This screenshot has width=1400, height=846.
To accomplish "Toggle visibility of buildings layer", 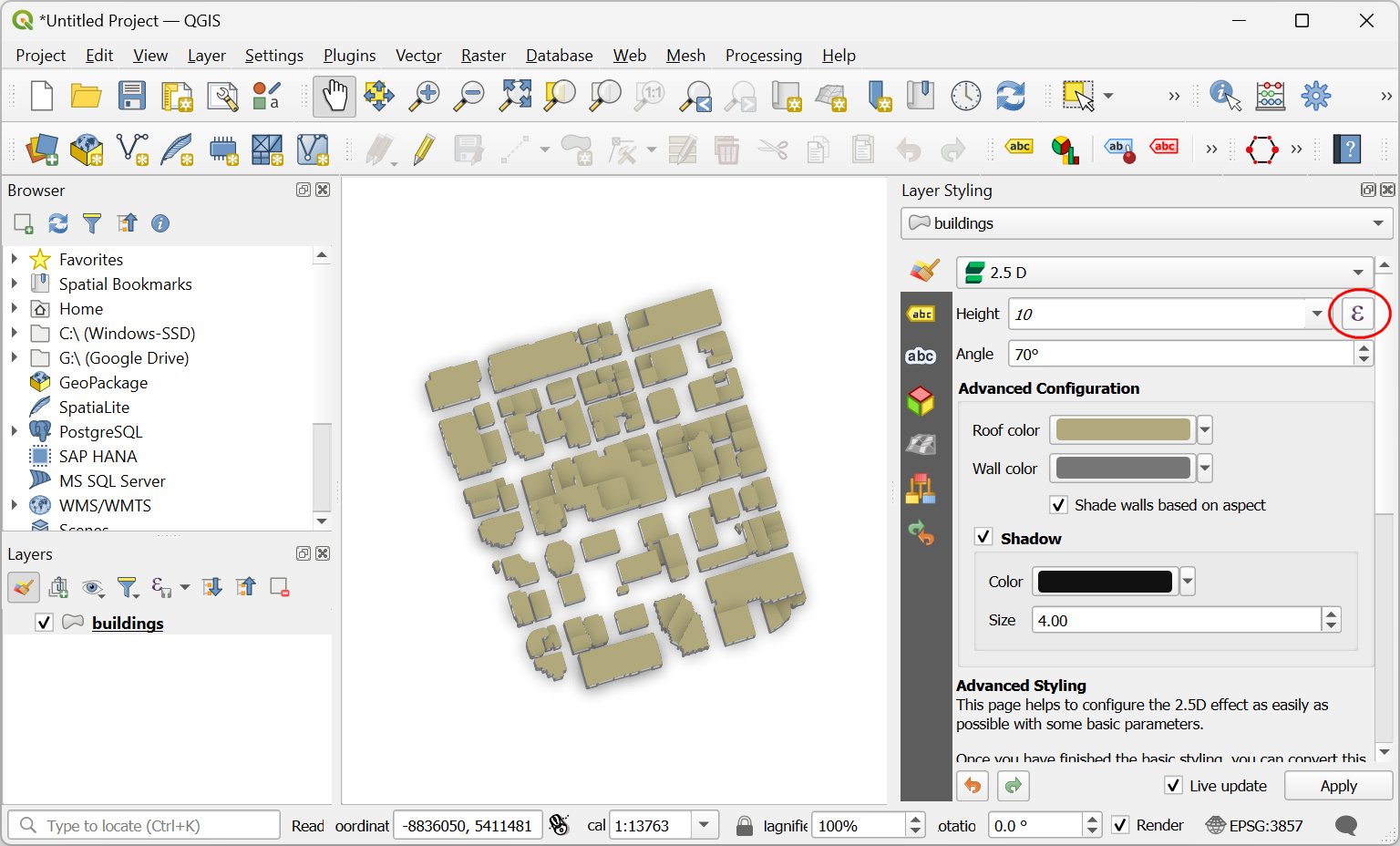I will [x=44, y=623].
